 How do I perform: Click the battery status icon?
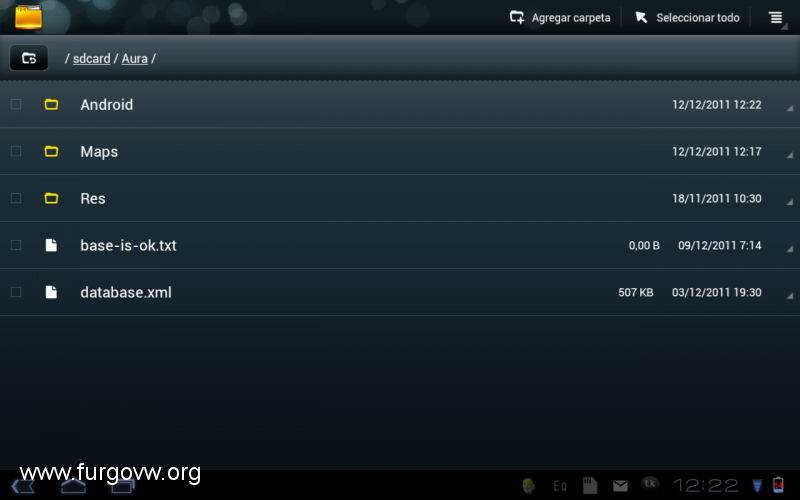click(779, 485)
